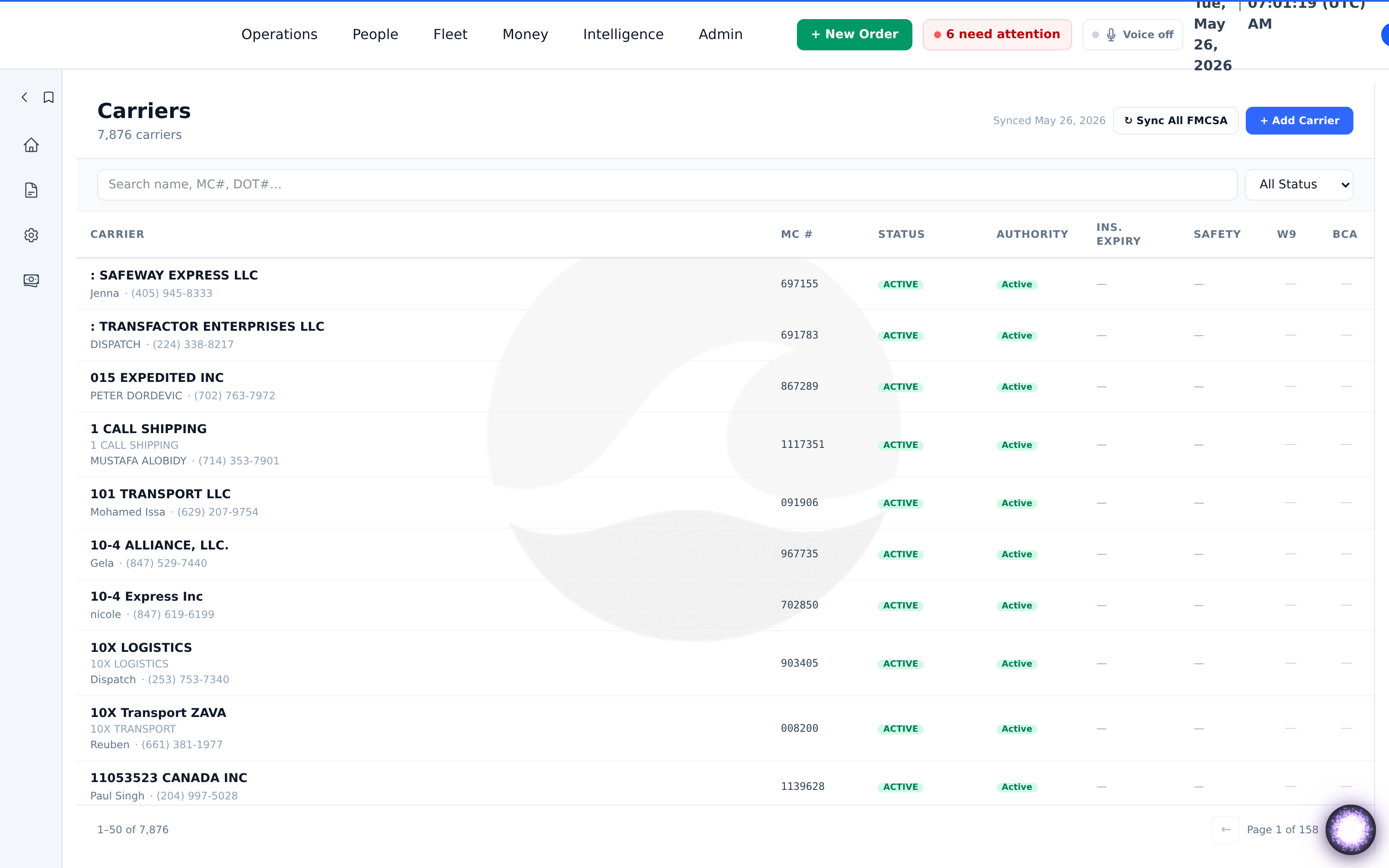Open the home icon in sidebar
The height and width of the screenshot is (868, 1389).
tap(31, 145)
